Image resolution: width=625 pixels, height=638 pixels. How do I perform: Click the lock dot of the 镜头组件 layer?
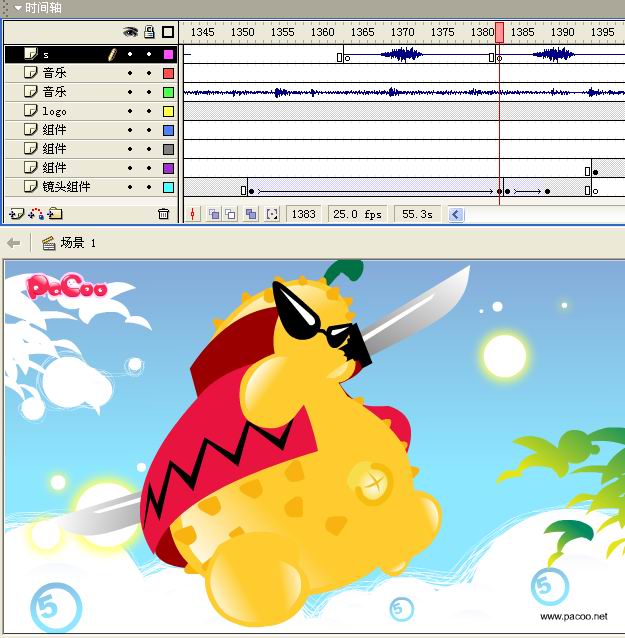(x=149, y=187)
